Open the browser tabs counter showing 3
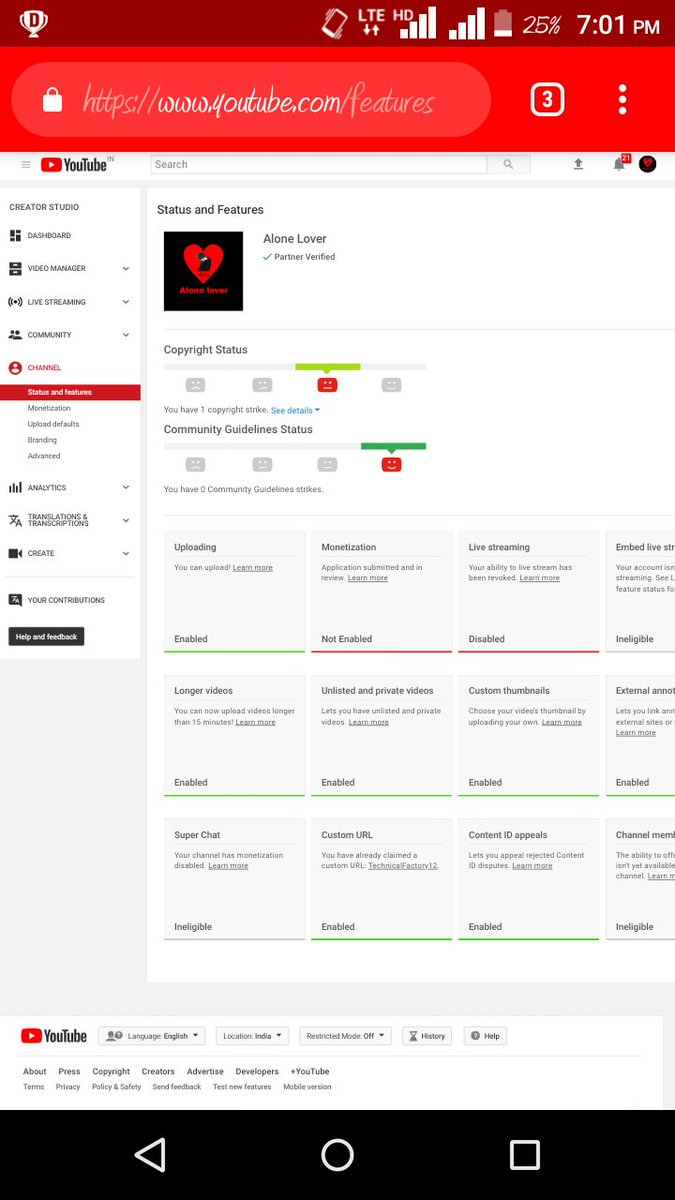This screenshot has height=1200, width=675. point(547,100)
